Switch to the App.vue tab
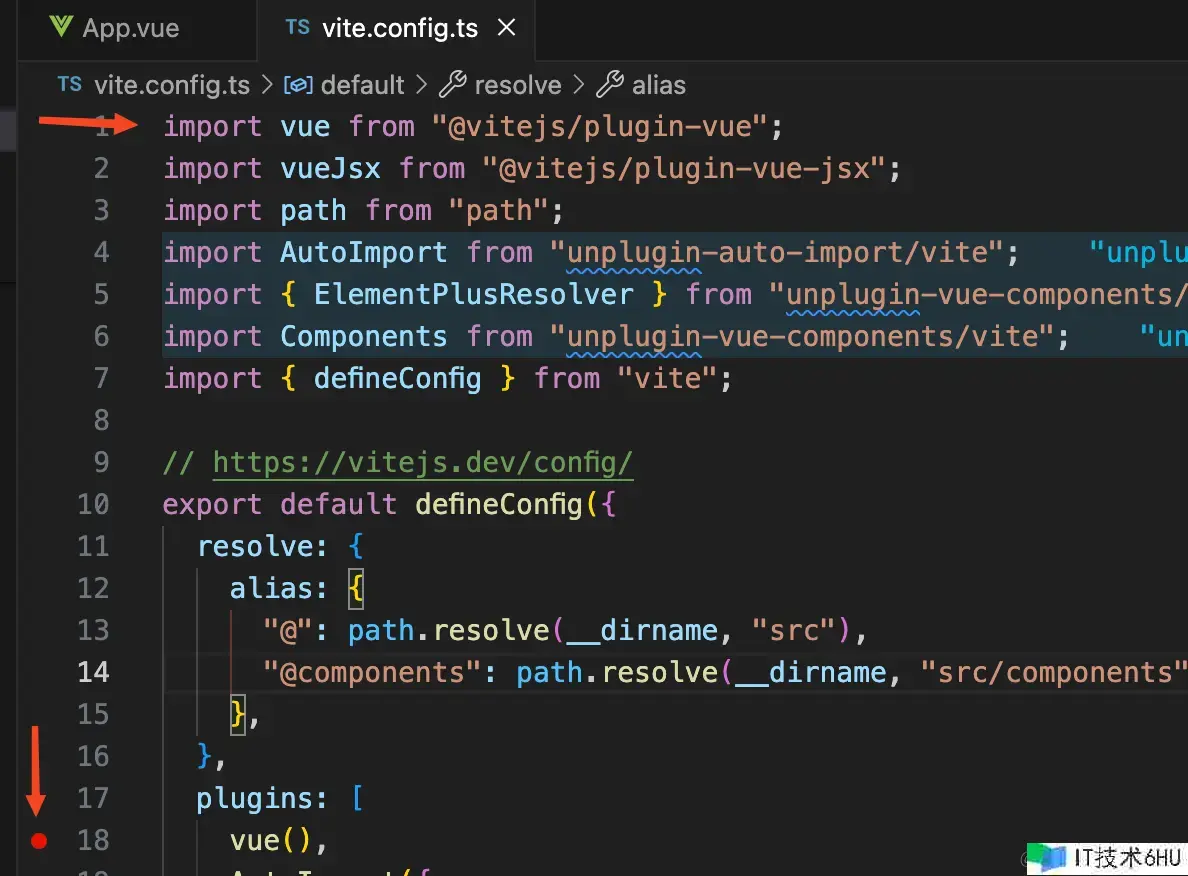 tap(130, 28)
